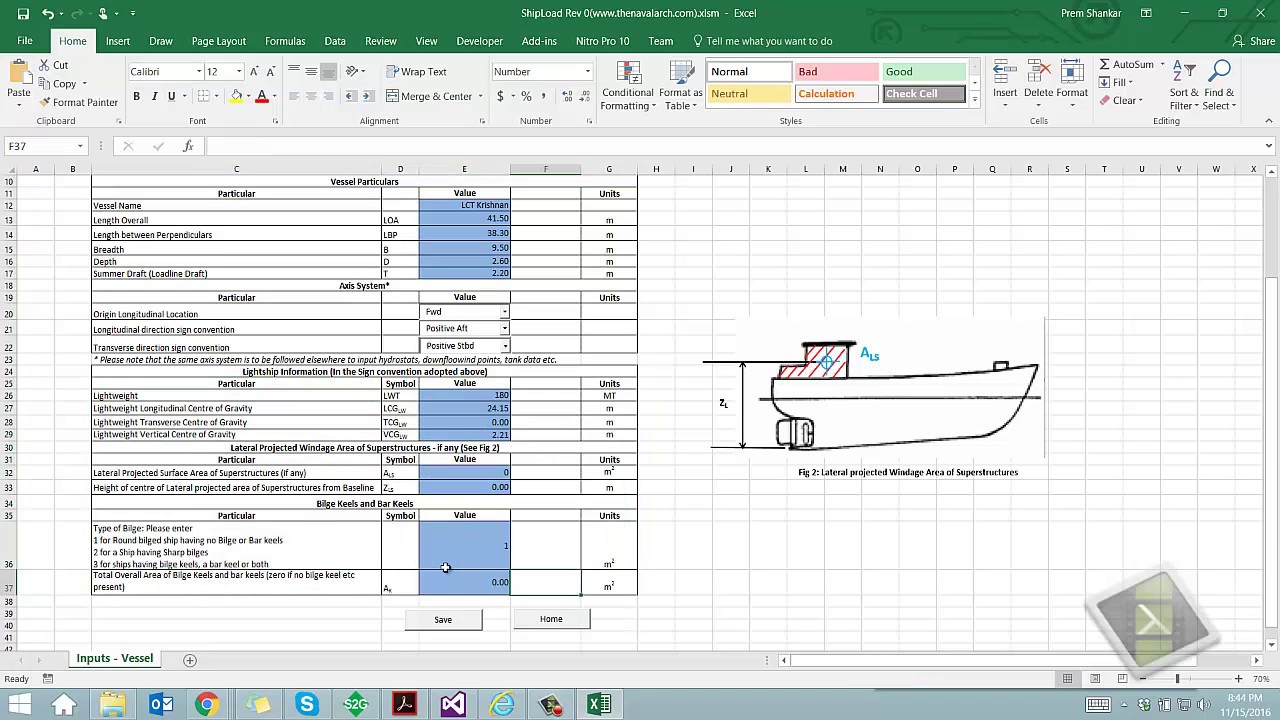
Task: Open the font size 12 dropdown
Action: 238,71
